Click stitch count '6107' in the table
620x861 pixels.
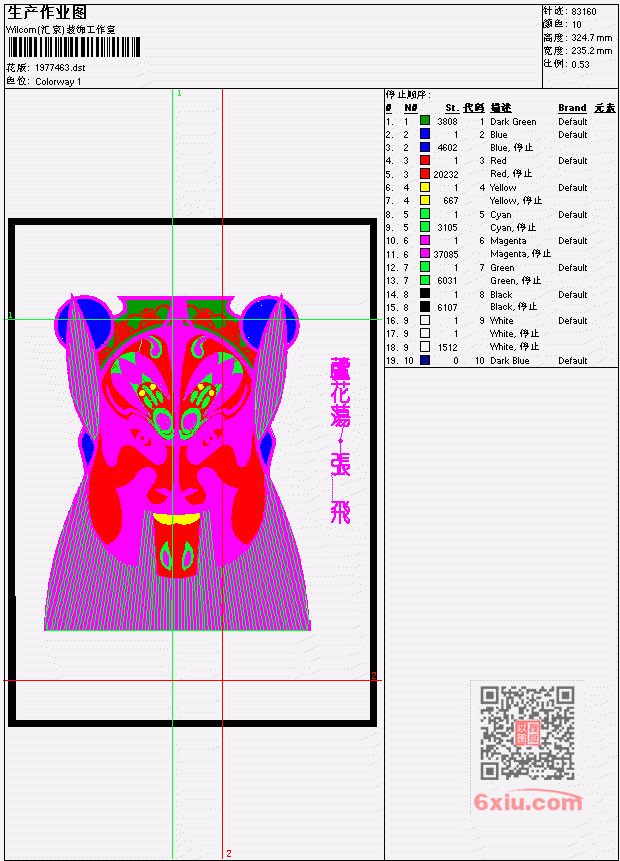447,308
